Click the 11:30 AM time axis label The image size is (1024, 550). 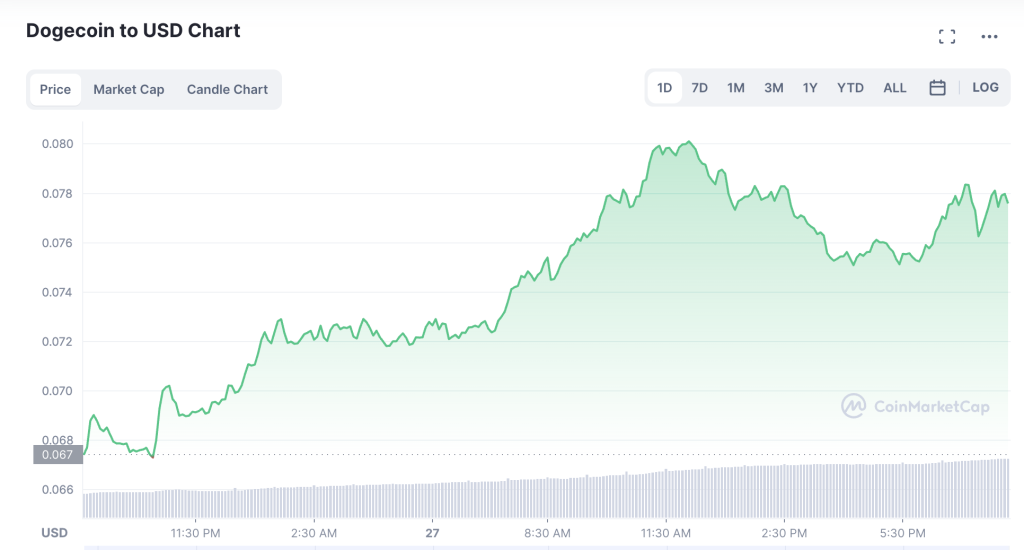tap(665, 533)
